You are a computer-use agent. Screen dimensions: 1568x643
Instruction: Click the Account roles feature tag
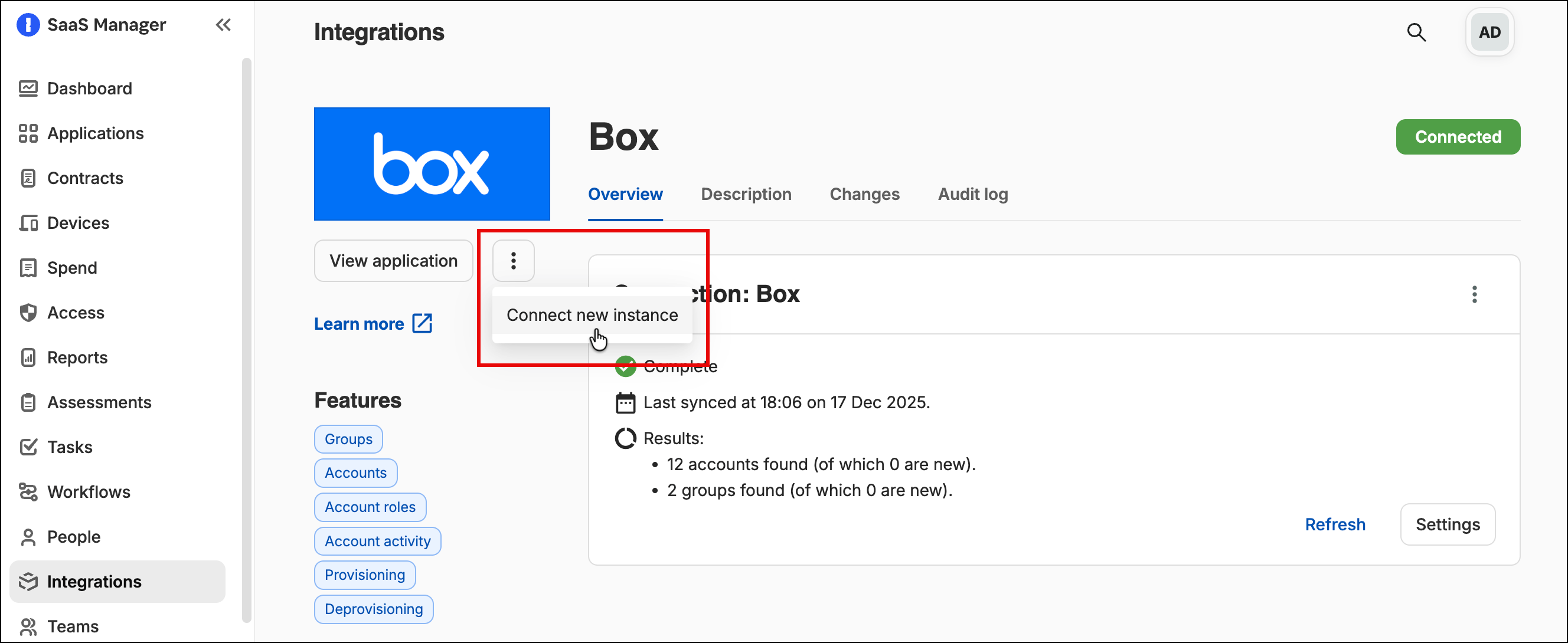pos(370,507)
